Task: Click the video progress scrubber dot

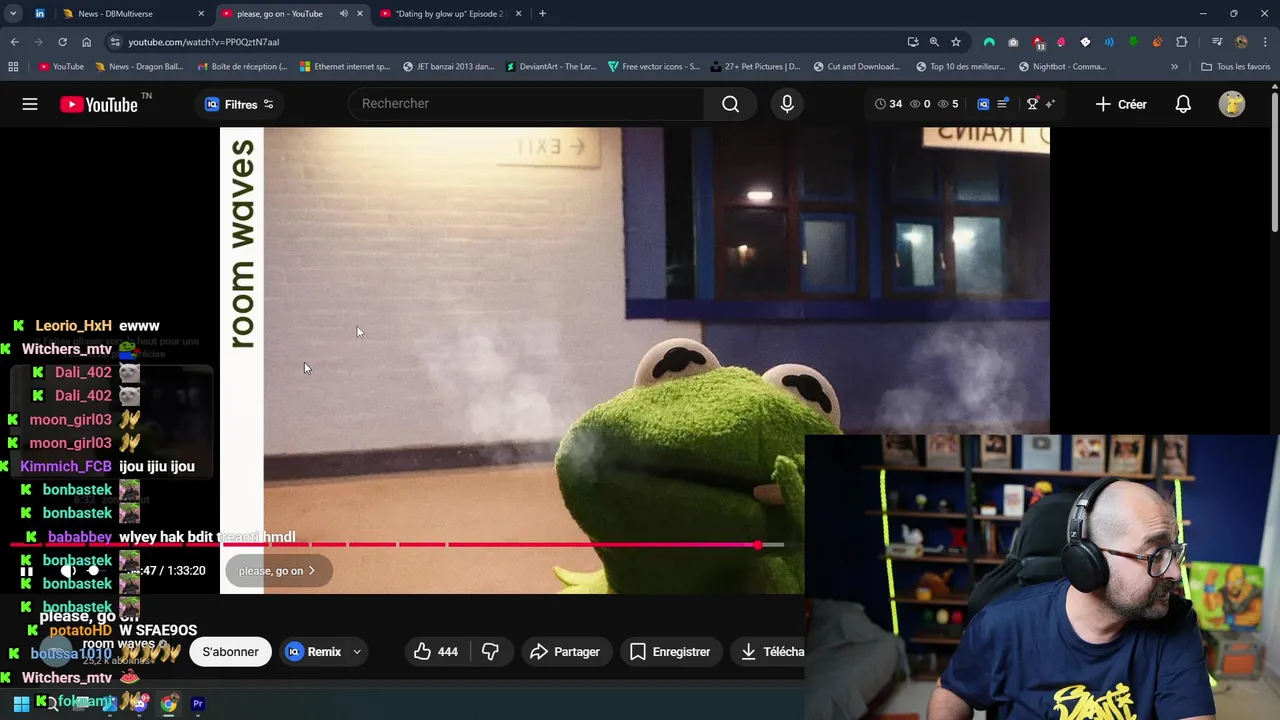Action: coord(758,545)
